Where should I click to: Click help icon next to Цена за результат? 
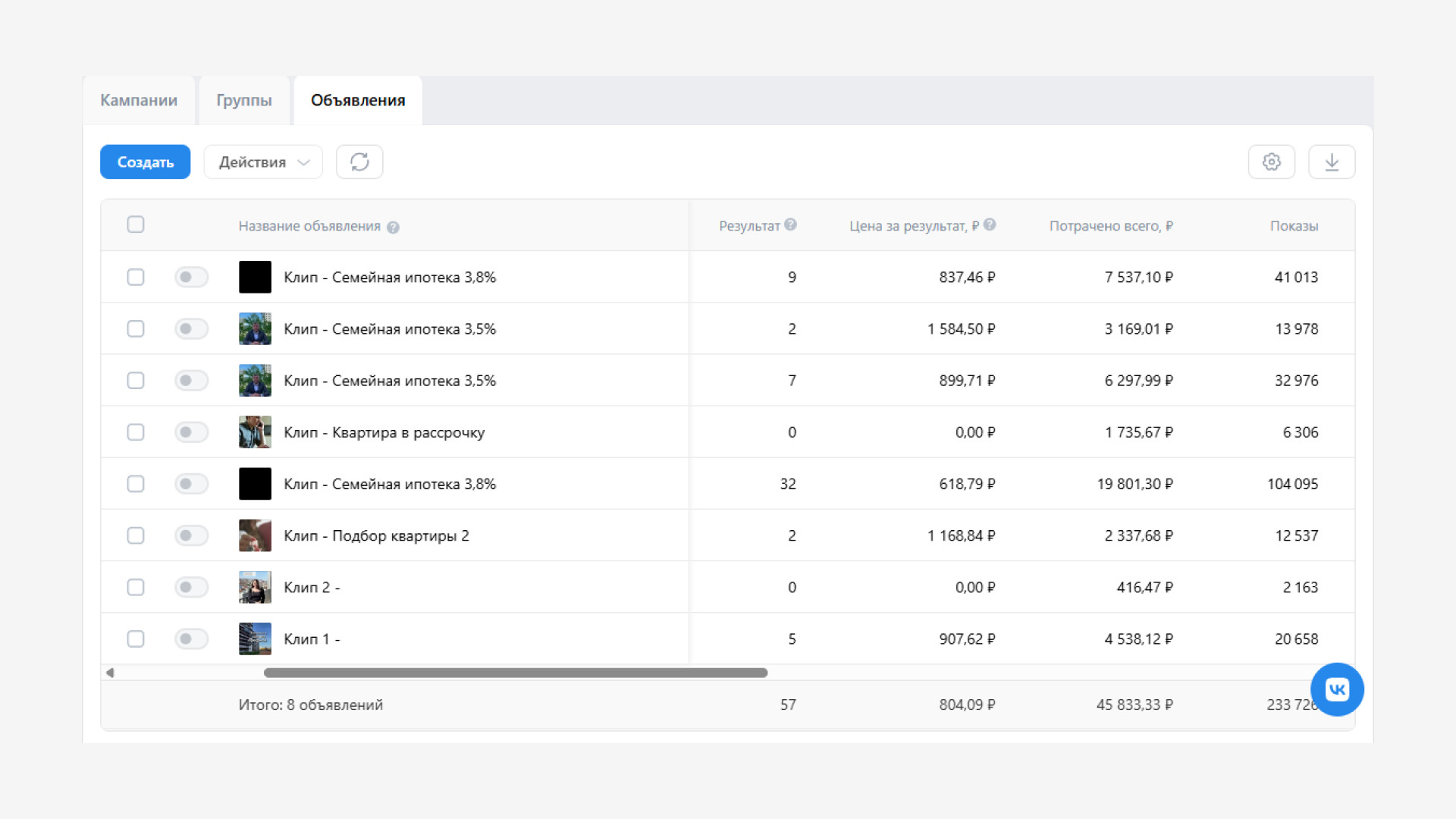coord(990,224)
